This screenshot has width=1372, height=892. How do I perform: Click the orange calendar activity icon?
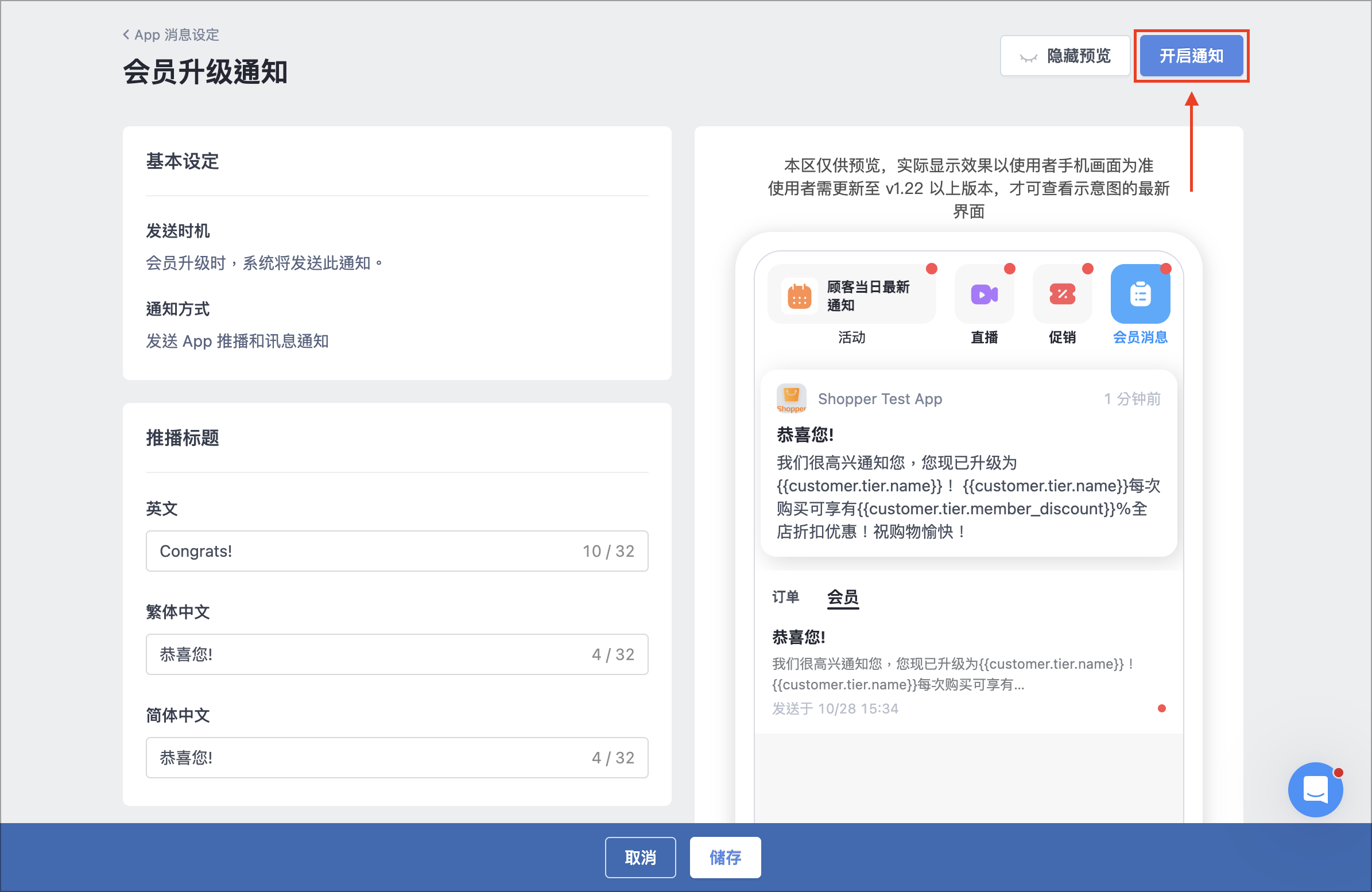coord(799,296)
